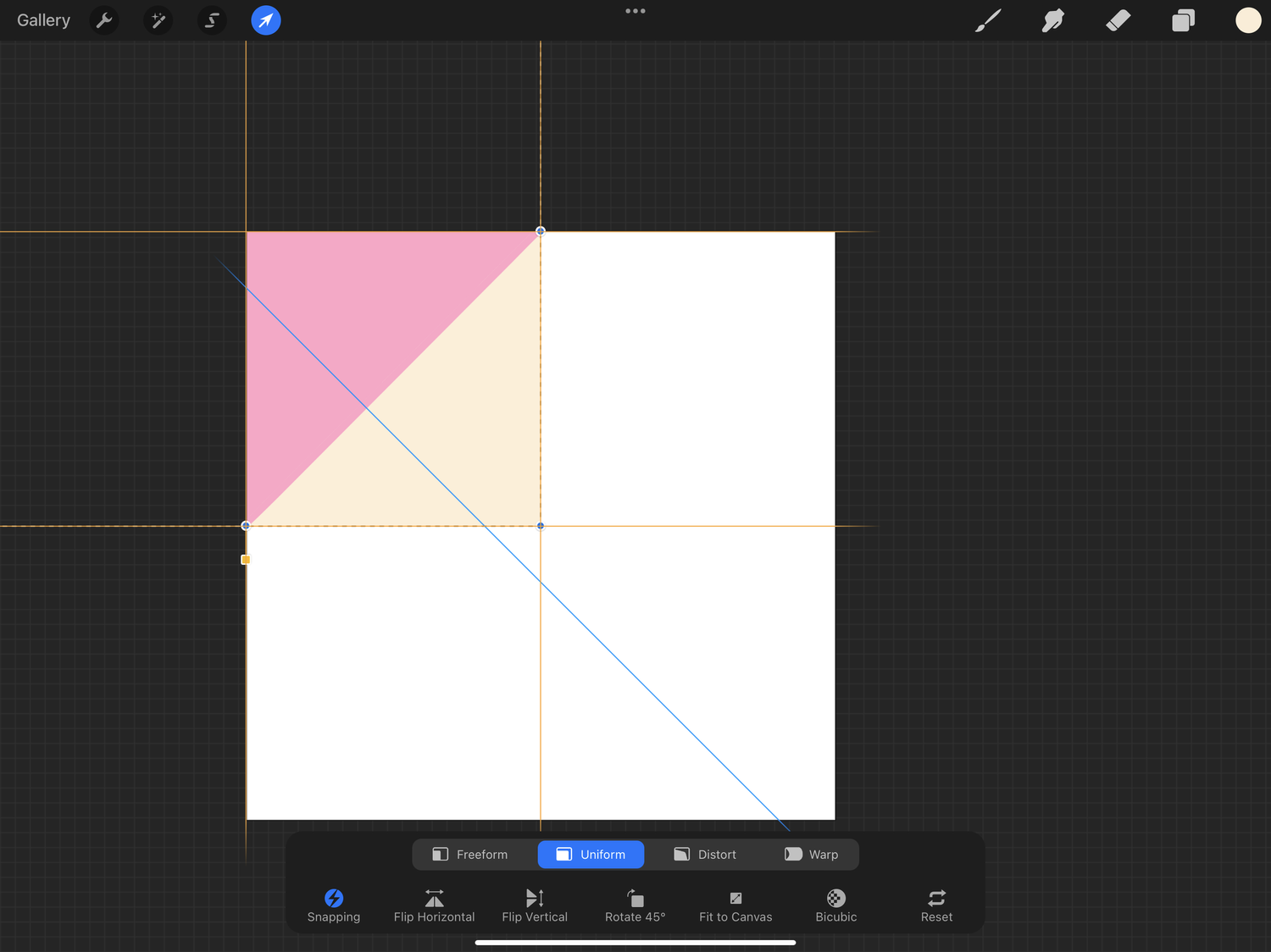
Task: Open the Actions wrench menu
Action: pyautogui.click(x=103, y=19)
